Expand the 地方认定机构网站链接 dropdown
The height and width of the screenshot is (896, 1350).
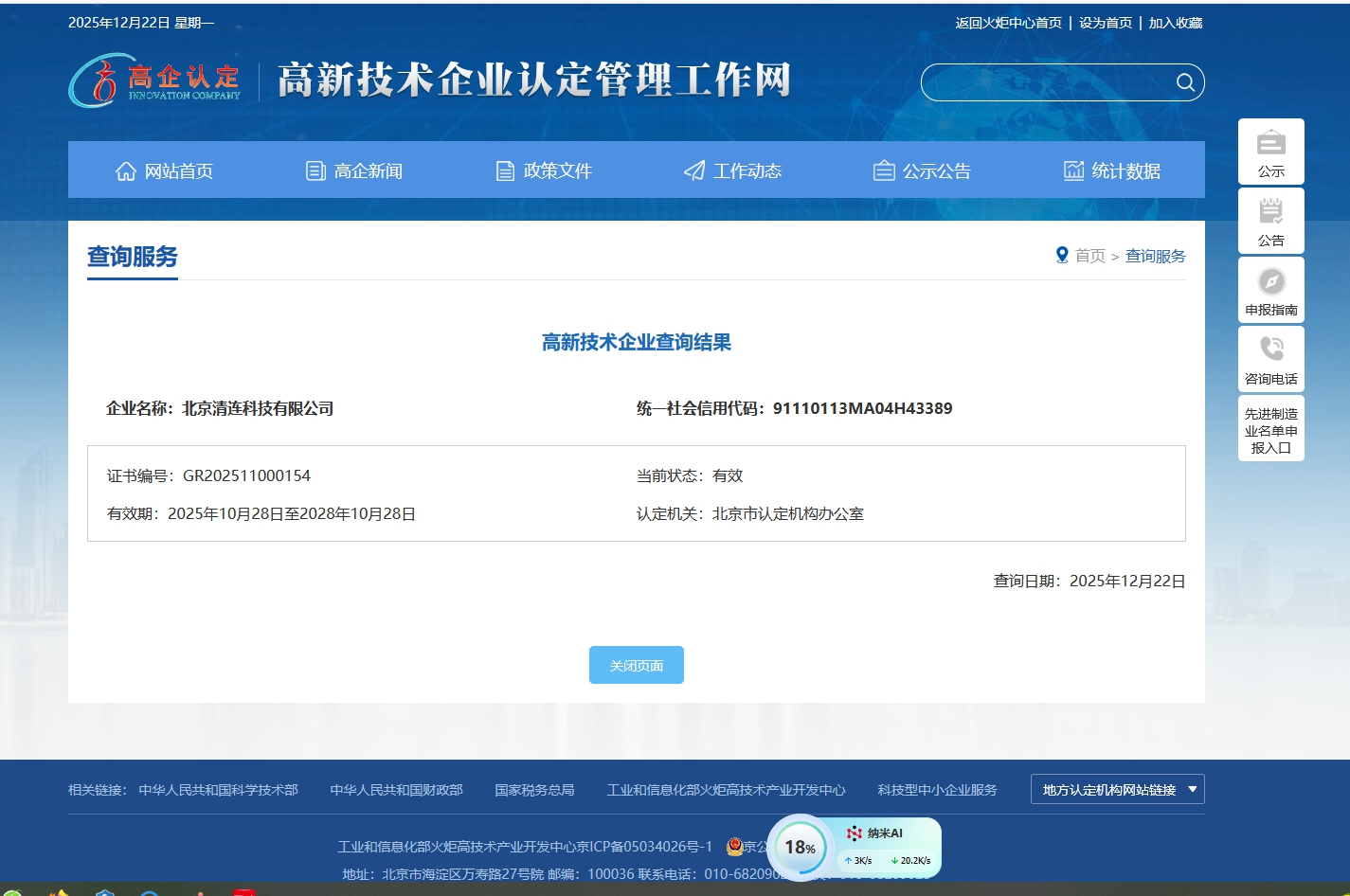(1117, 790)
